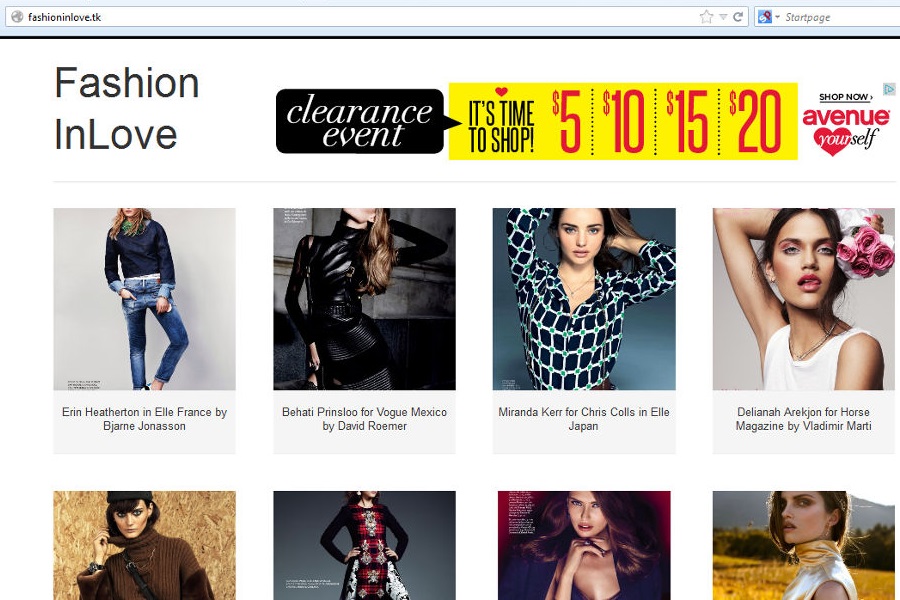Open Erin Heatherton in Elle France link
Image resolution: width=900 pixels, height=600 pixels.
(x=144, y=419)
